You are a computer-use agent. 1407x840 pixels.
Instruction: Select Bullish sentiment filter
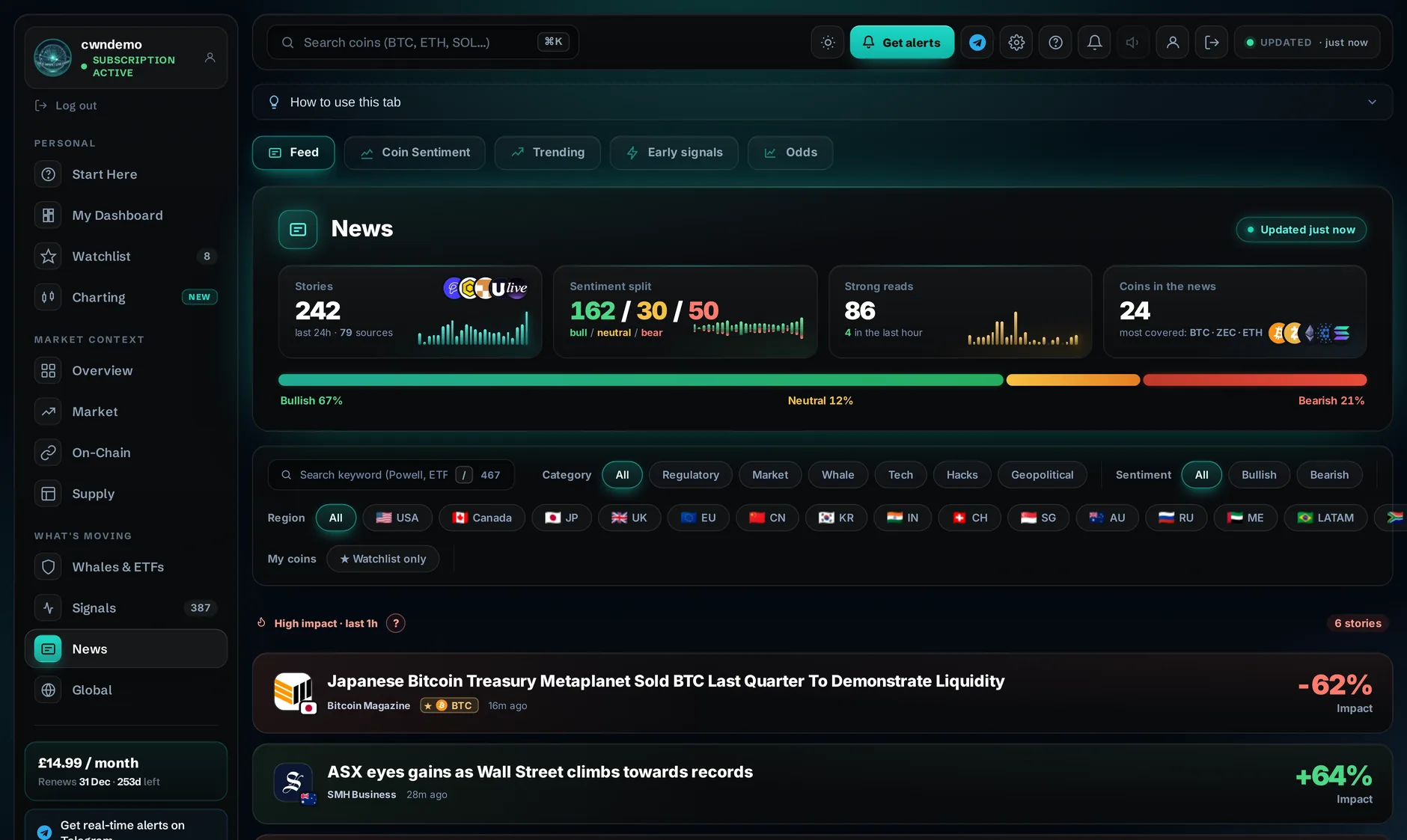pos(1259,475)
